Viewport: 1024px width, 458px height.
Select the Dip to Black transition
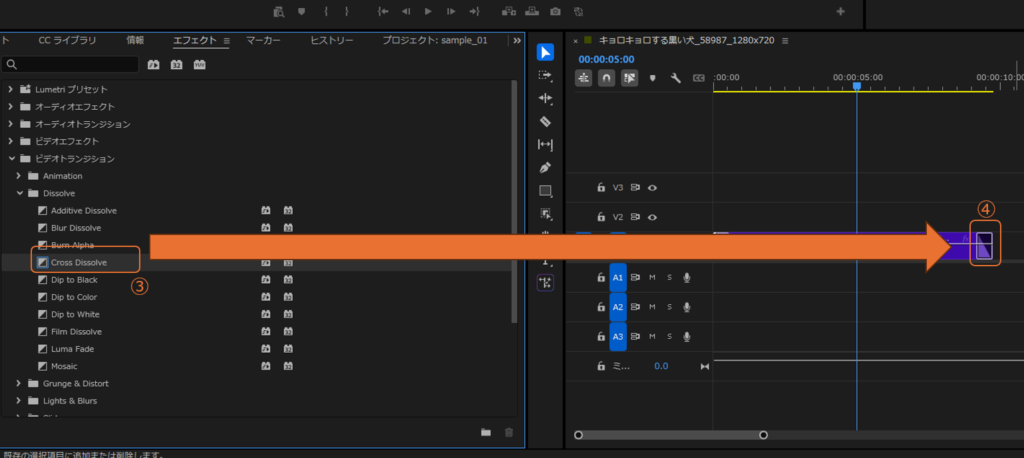pos(74,280)
